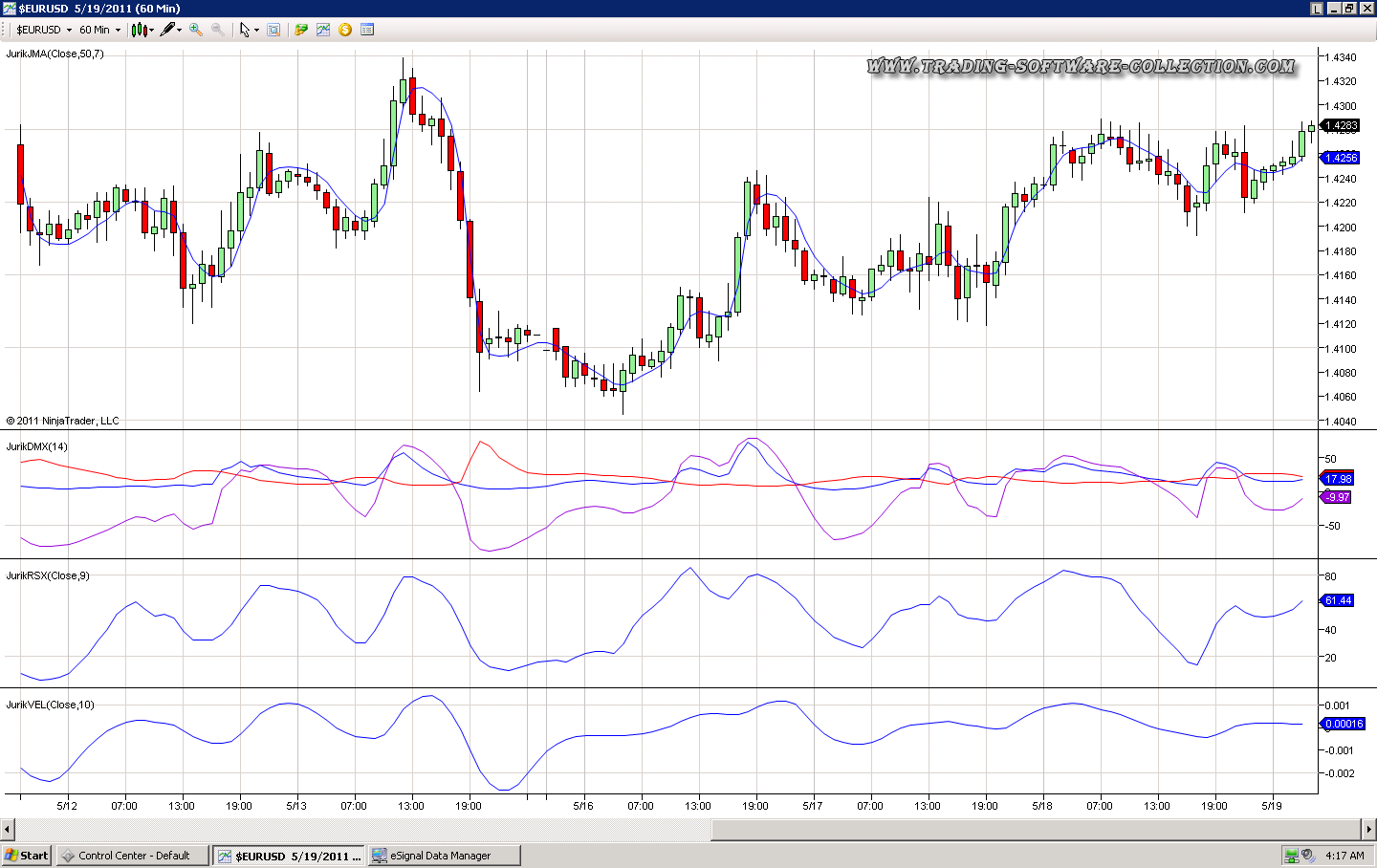Click the zoom in magnifier icon

196,30
